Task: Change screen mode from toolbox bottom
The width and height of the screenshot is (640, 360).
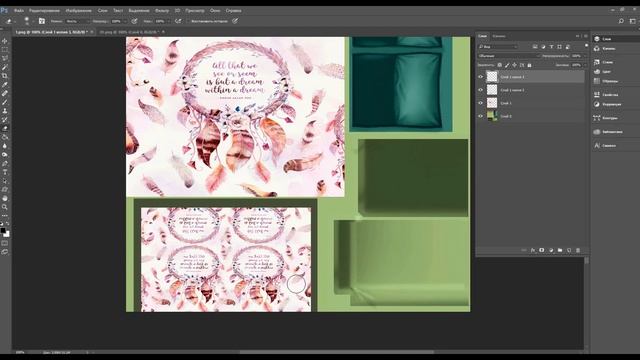Action: [x=5, y=252]
